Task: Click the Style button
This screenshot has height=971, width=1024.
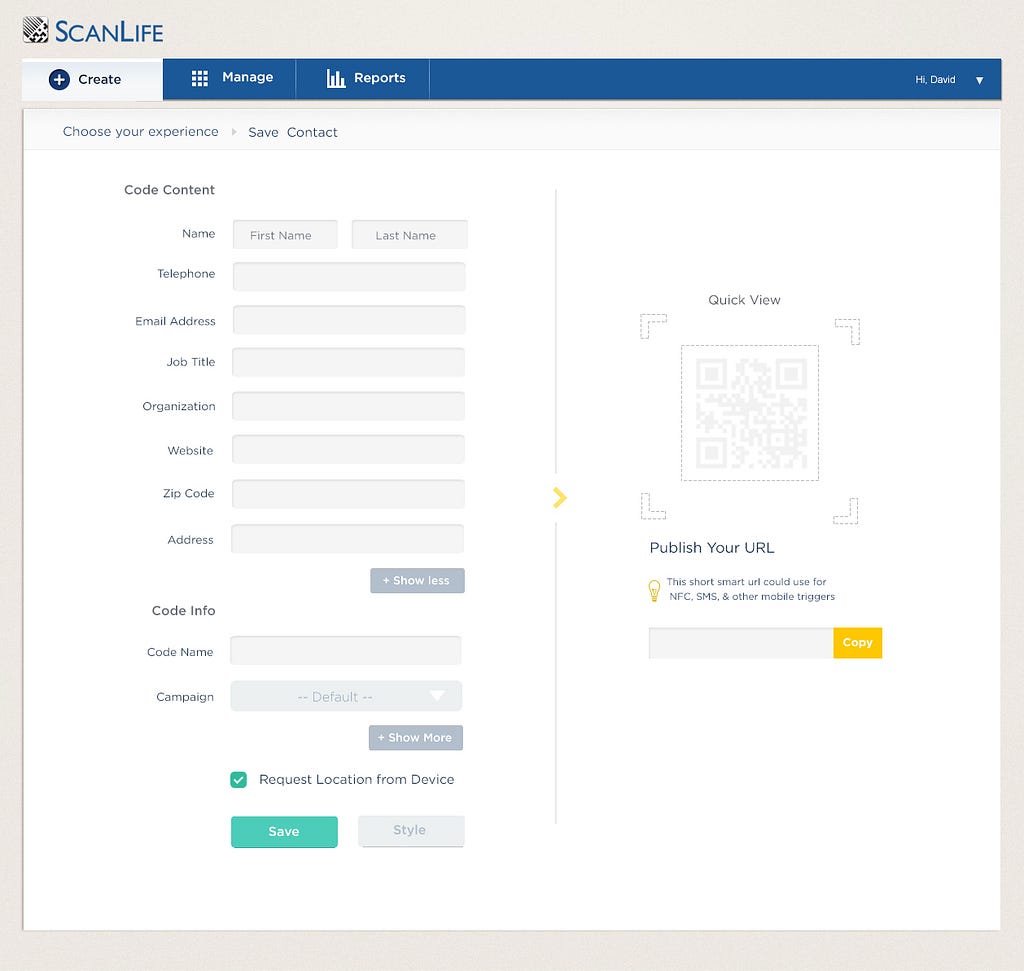Action: (x=411, y=831)
